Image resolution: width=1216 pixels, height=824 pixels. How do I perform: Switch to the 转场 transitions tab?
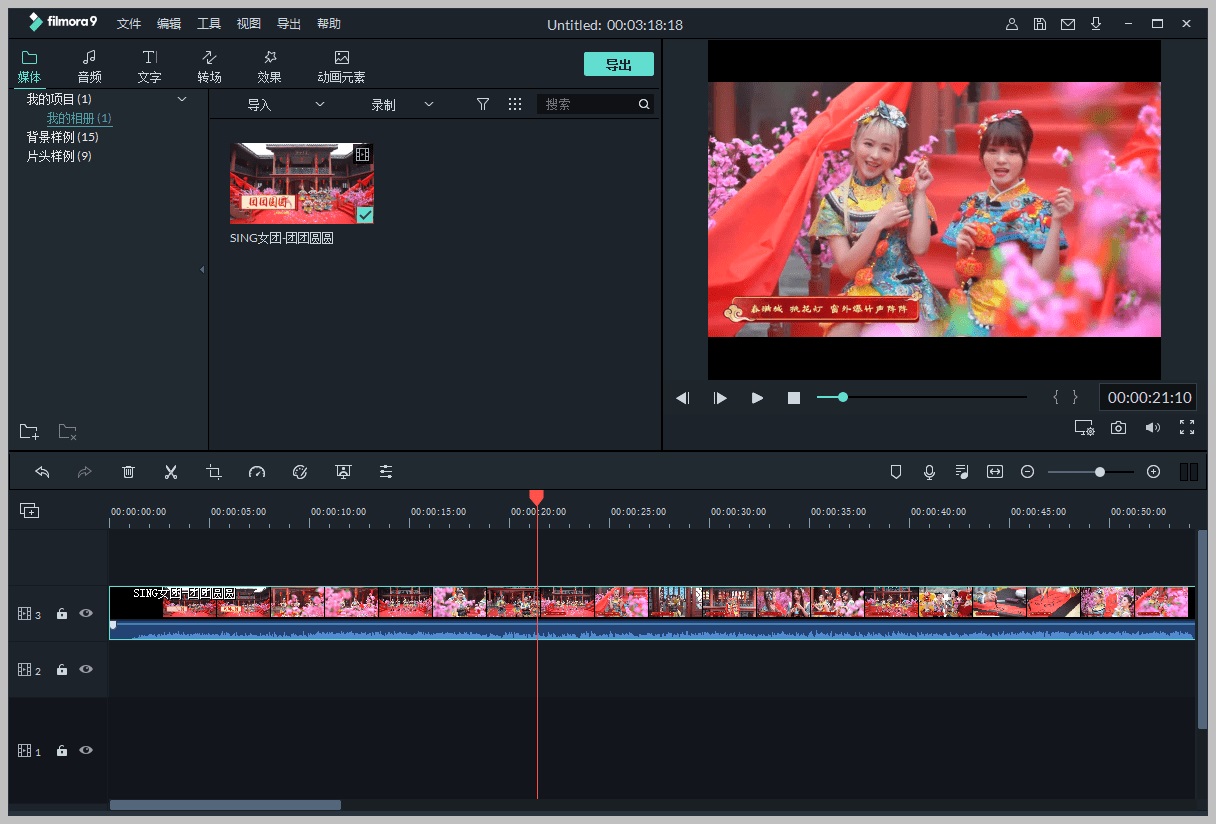tap(209, 66)
